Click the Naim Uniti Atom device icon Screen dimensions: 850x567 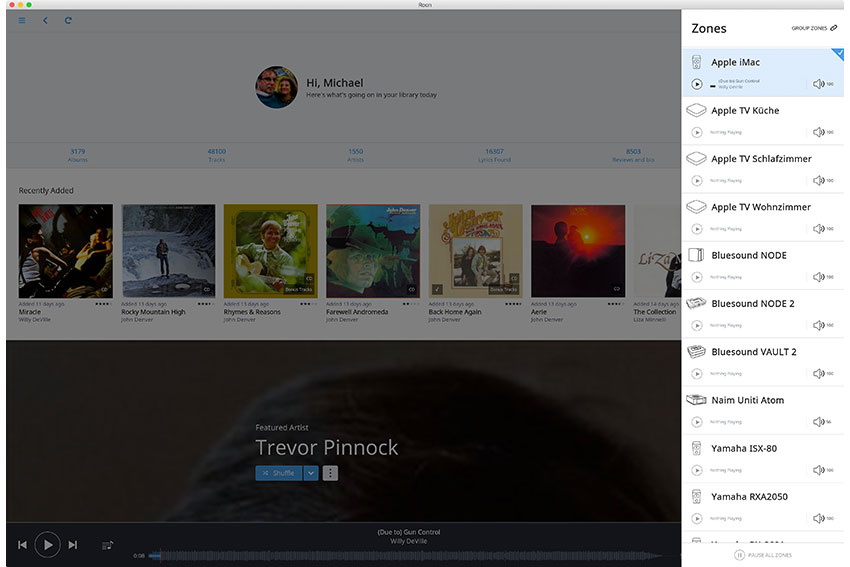coord(696,400)
